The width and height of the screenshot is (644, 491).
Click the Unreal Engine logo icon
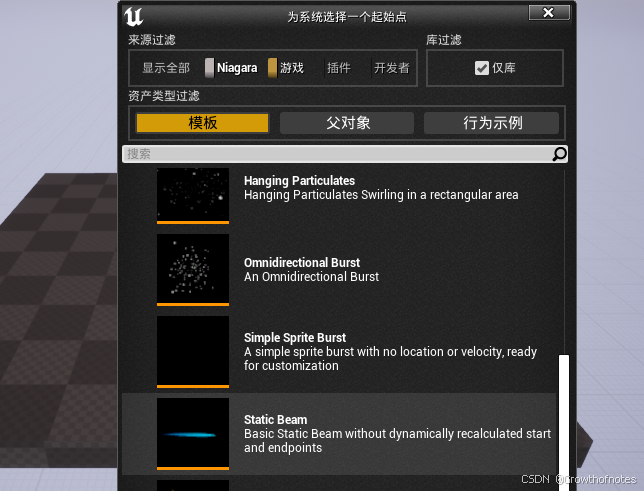[133, 16]
